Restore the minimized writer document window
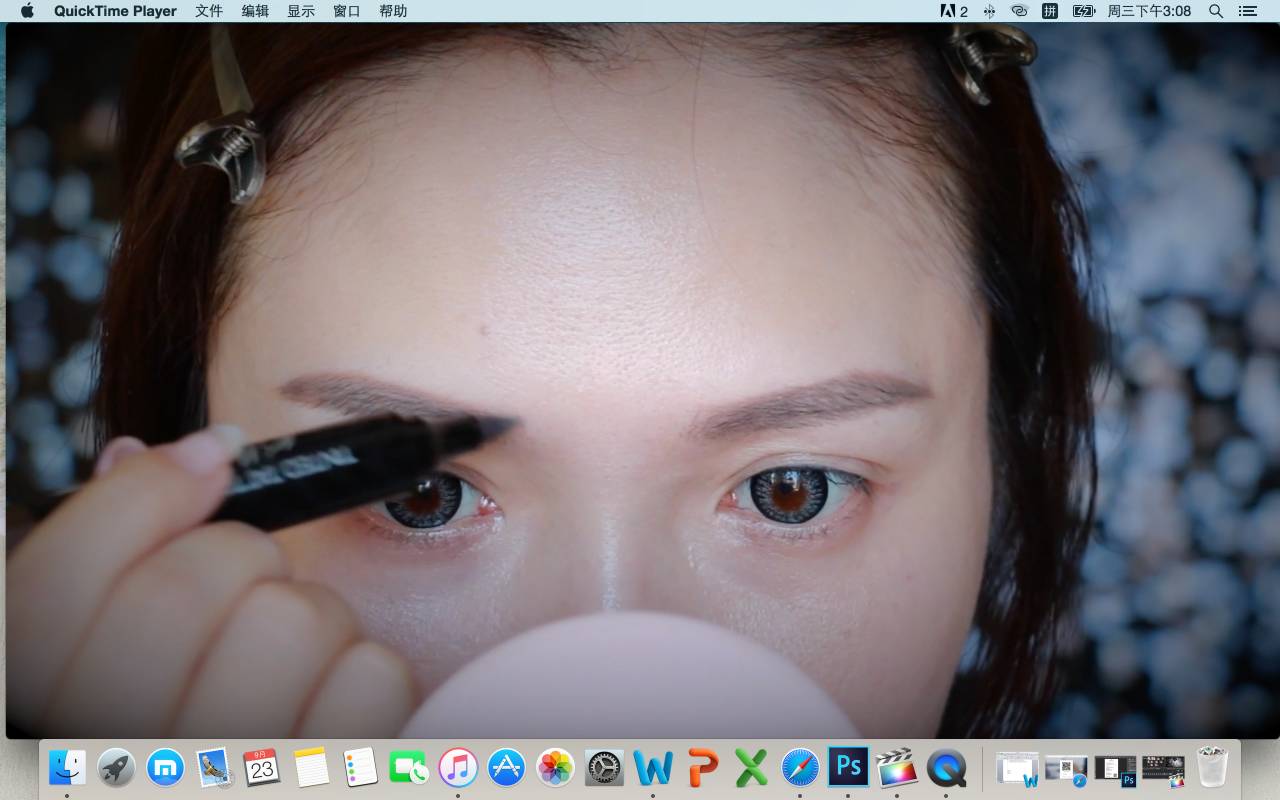This screenshot has width=1280, height=800. [x=1017, y=769]
